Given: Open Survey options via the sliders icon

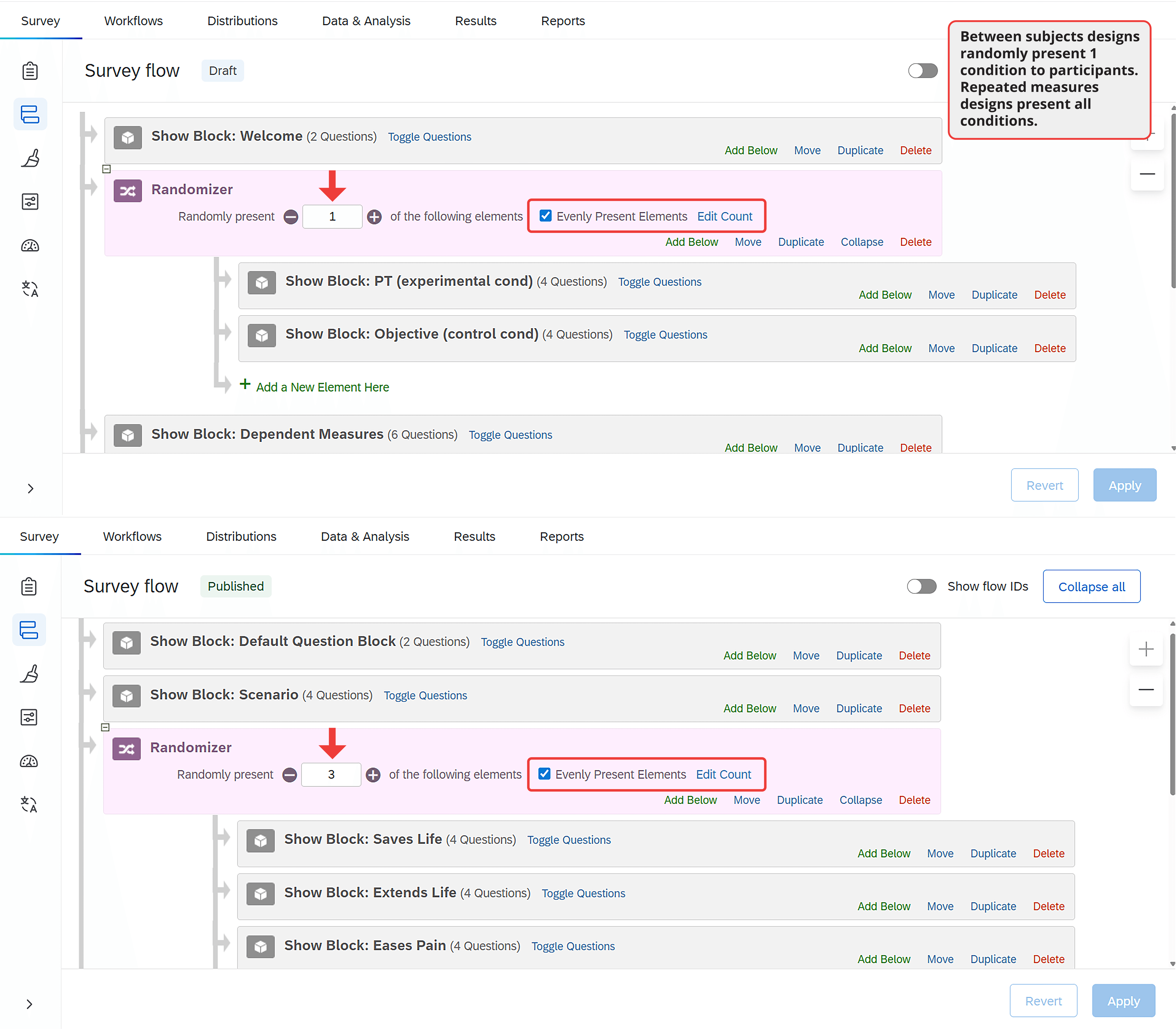Looking at the screenshot, I should click(30, 201).
